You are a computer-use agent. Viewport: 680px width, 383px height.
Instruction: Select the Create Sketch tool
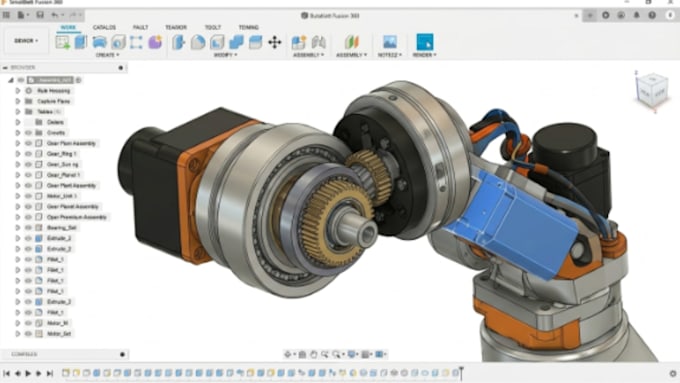click(62, 42)
